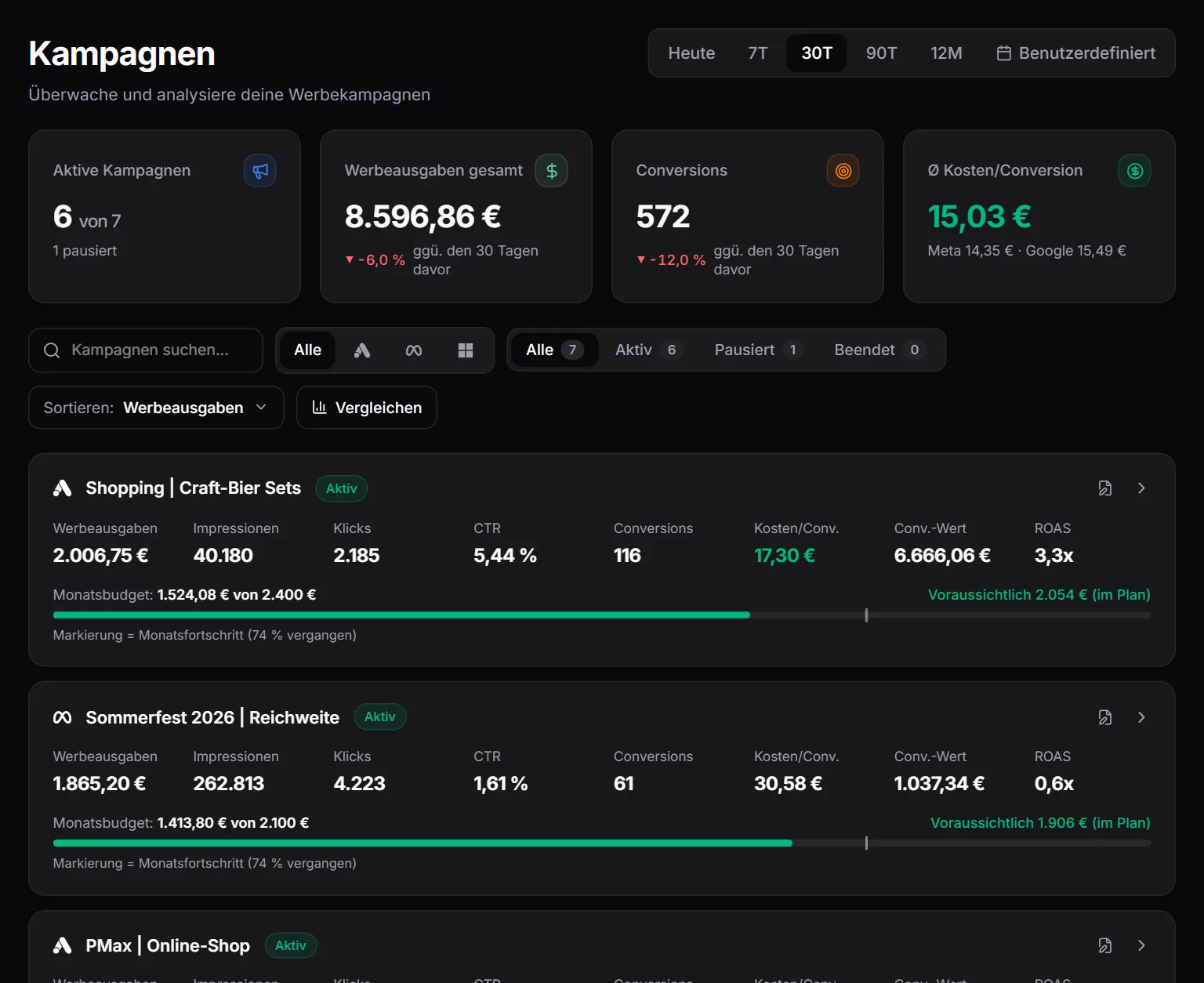Click the Vergleichen button
This screenshot has height=983, width=1204.
367,408
